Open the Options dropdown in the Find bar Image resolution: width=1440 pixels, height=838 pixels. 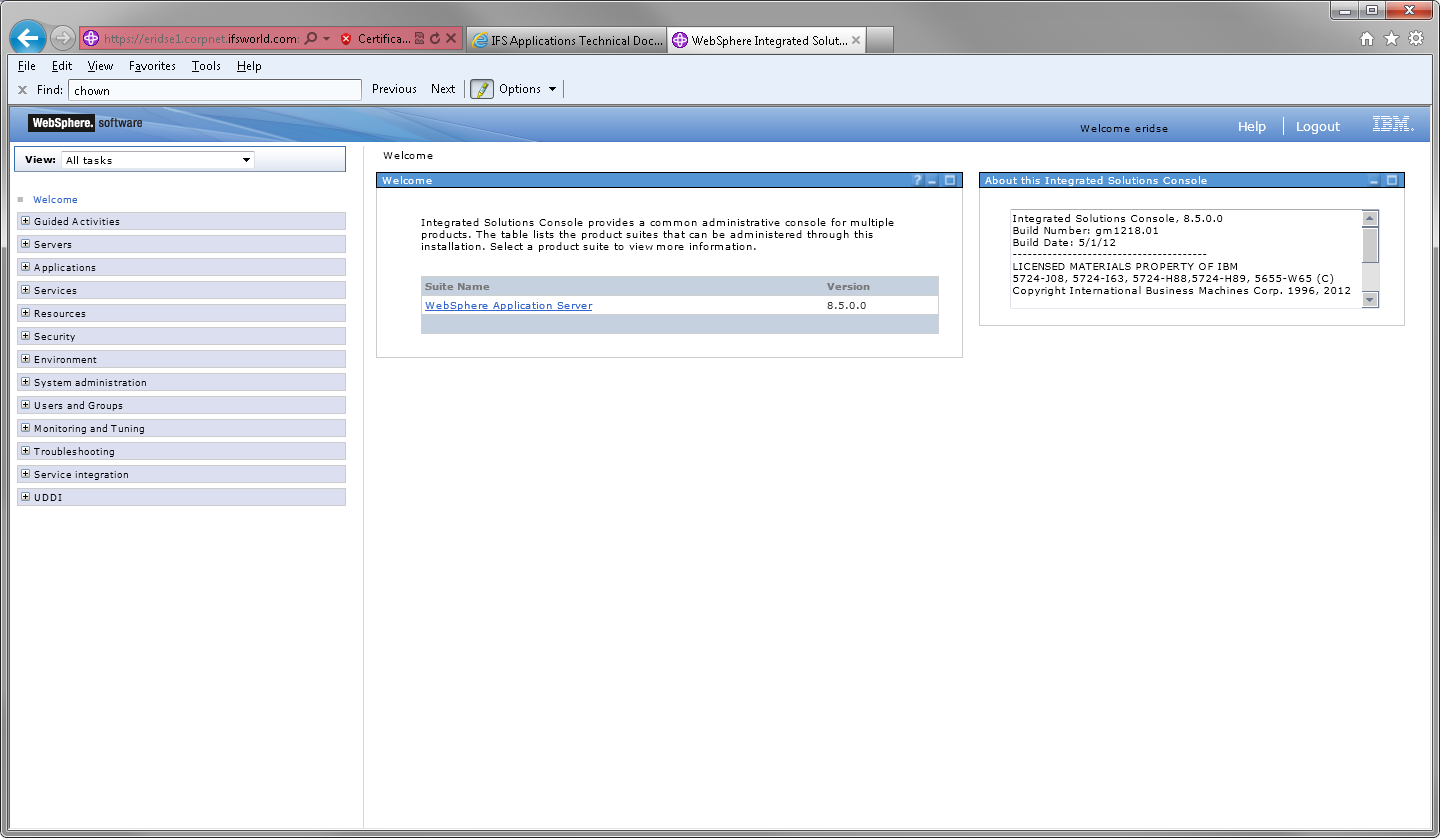pyautogui.click(x=551, y=89)
